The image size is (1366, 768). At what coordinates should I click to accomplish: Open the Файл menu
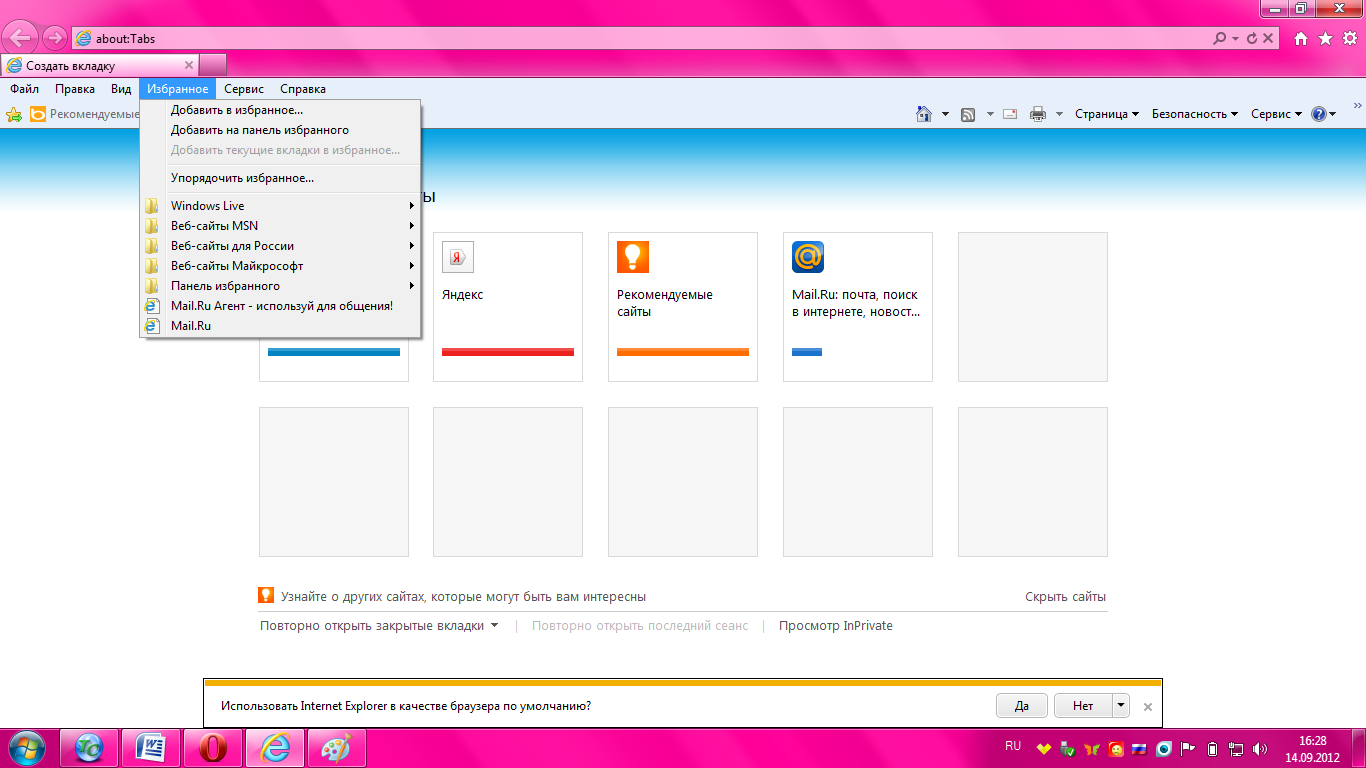coord(24,89)
